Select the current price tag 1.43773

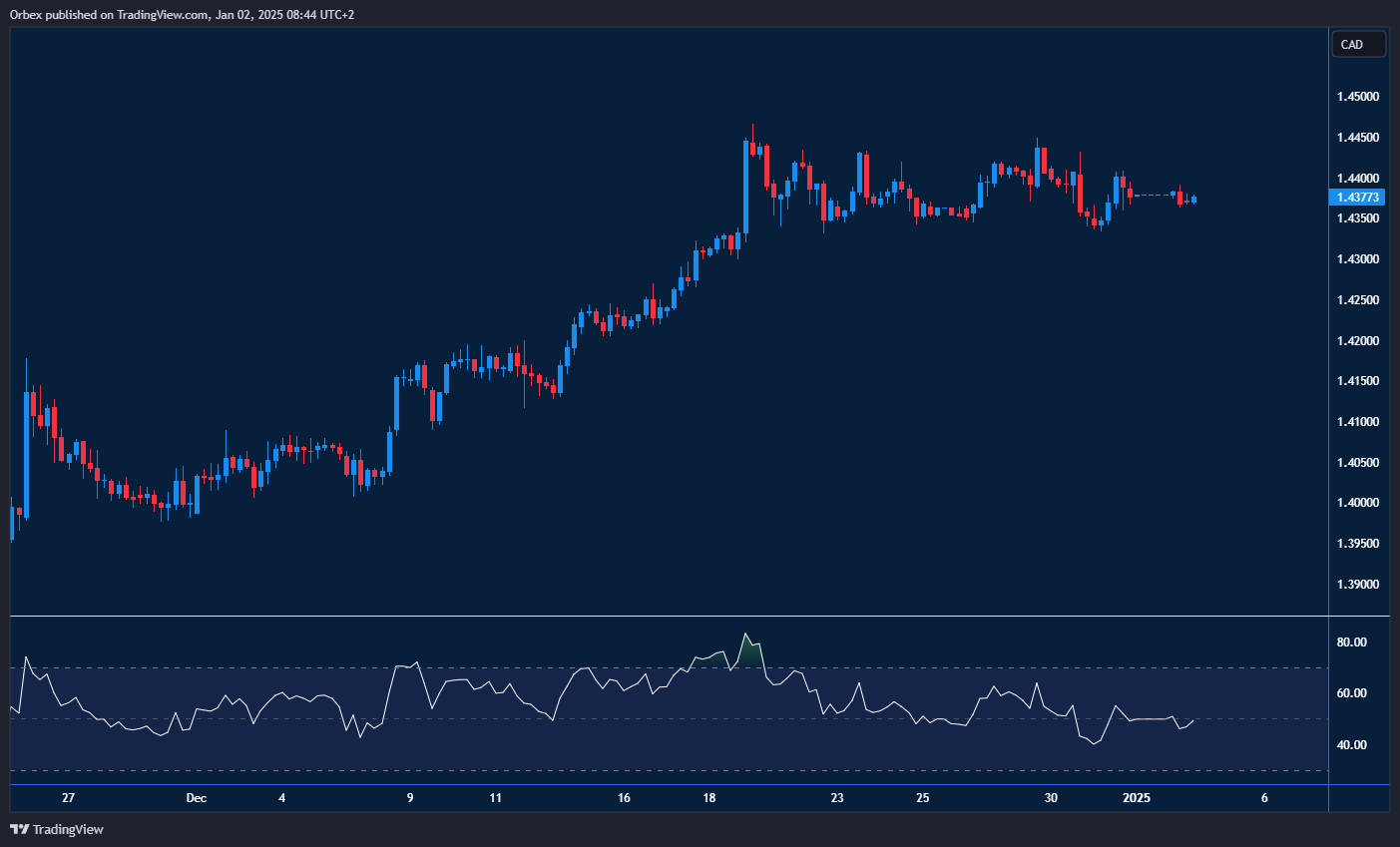[1358, 198]
